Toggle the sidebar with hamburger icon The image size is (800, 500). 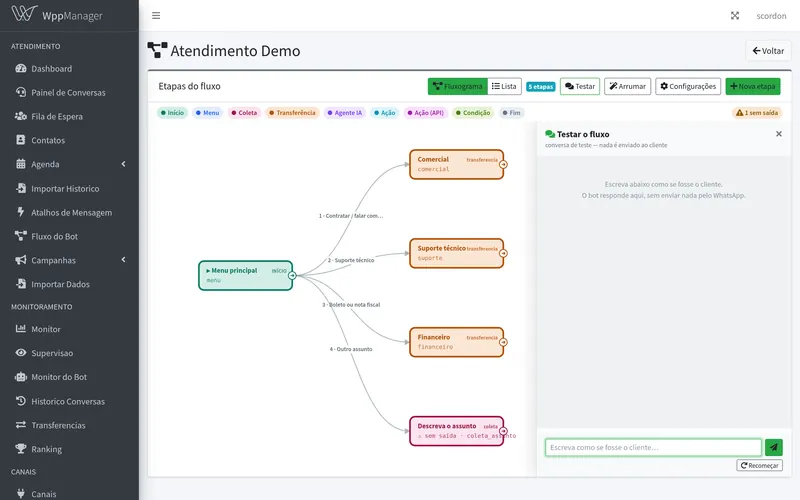156,16
